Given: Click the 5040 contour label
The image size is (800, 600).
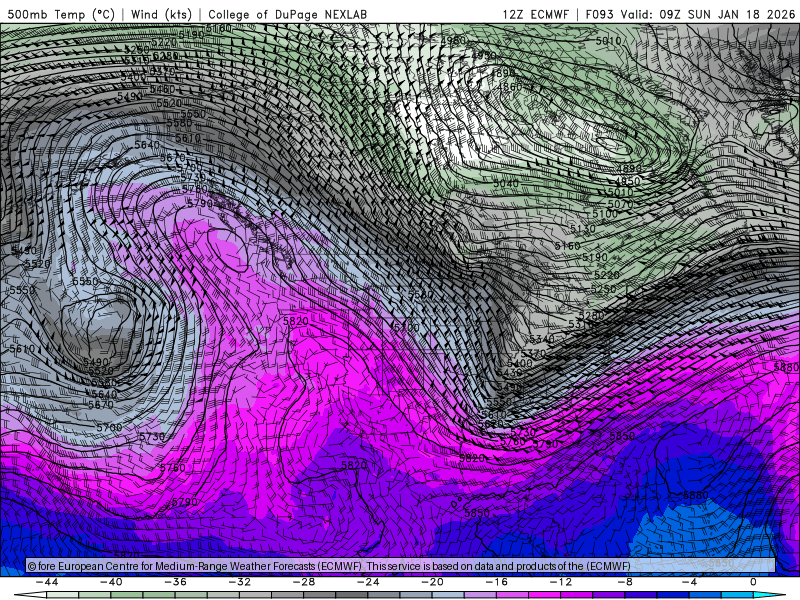Looking at the screenshot, I should tap(506, 183).
